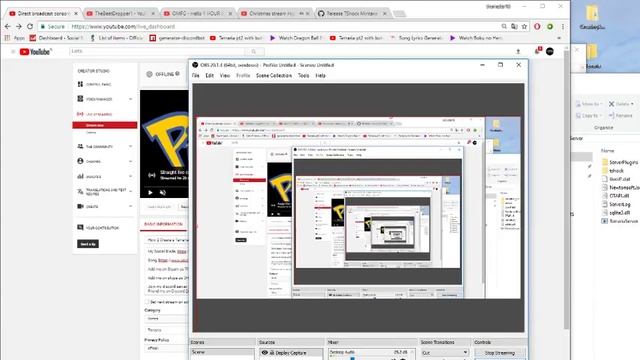Expand the Create sidebar section
The image size is (640, 360).
point(131,206)
